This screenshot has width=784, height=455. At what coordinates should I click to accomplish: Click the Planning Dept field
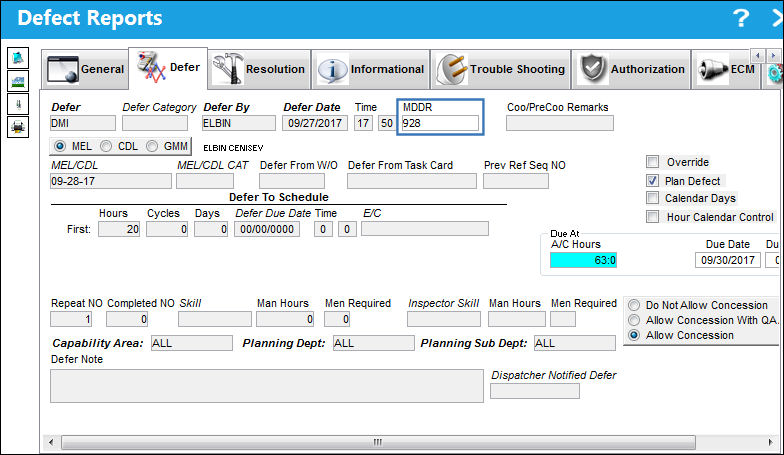374,343
